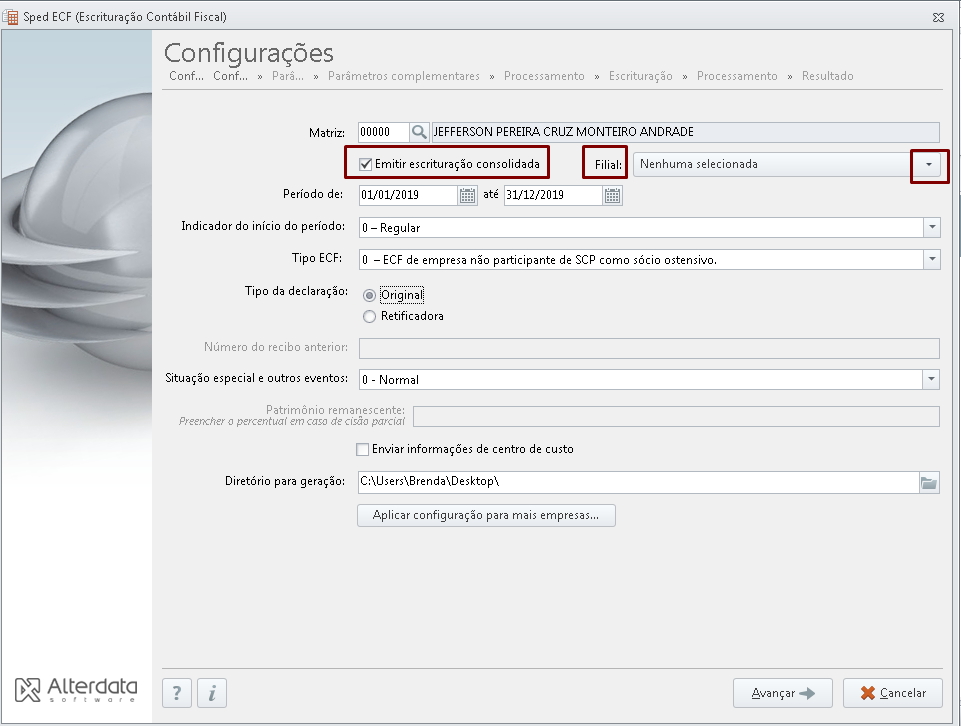Go to first Processamento step
961x726 pixels.
tap(544, 76)
